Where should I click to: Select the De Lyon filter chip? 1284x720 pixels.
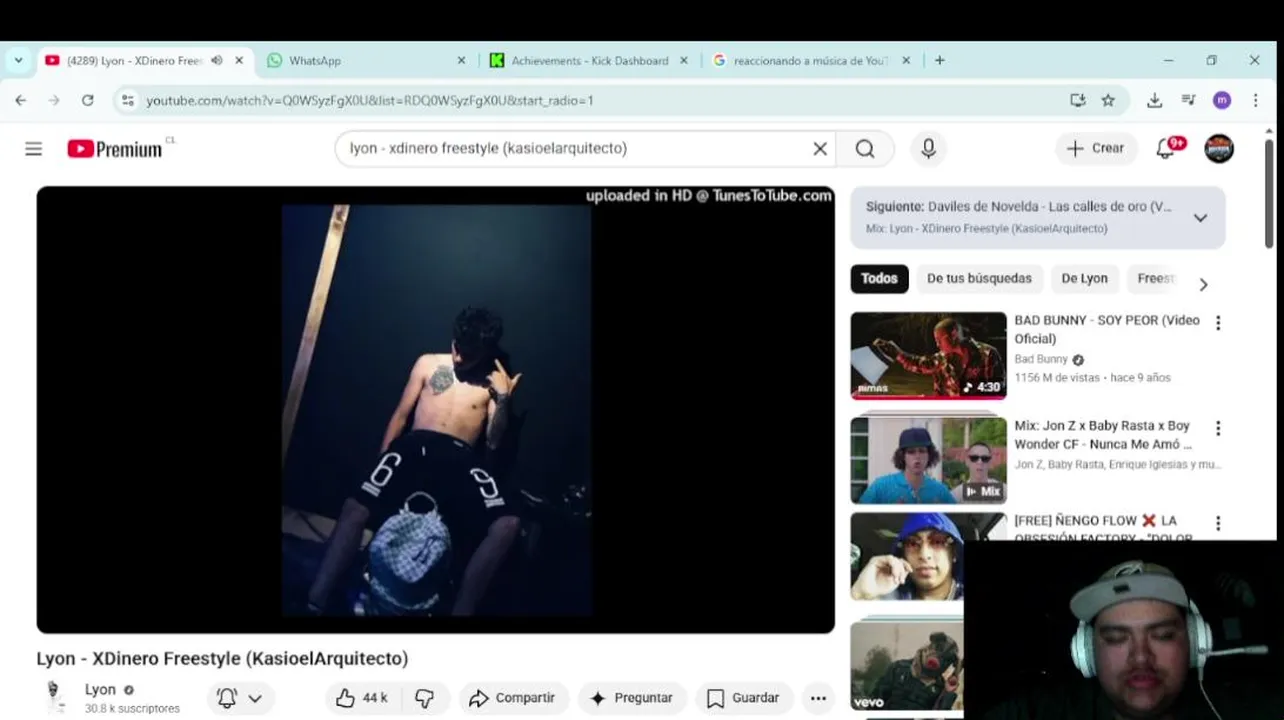(x=1084, y=278)
